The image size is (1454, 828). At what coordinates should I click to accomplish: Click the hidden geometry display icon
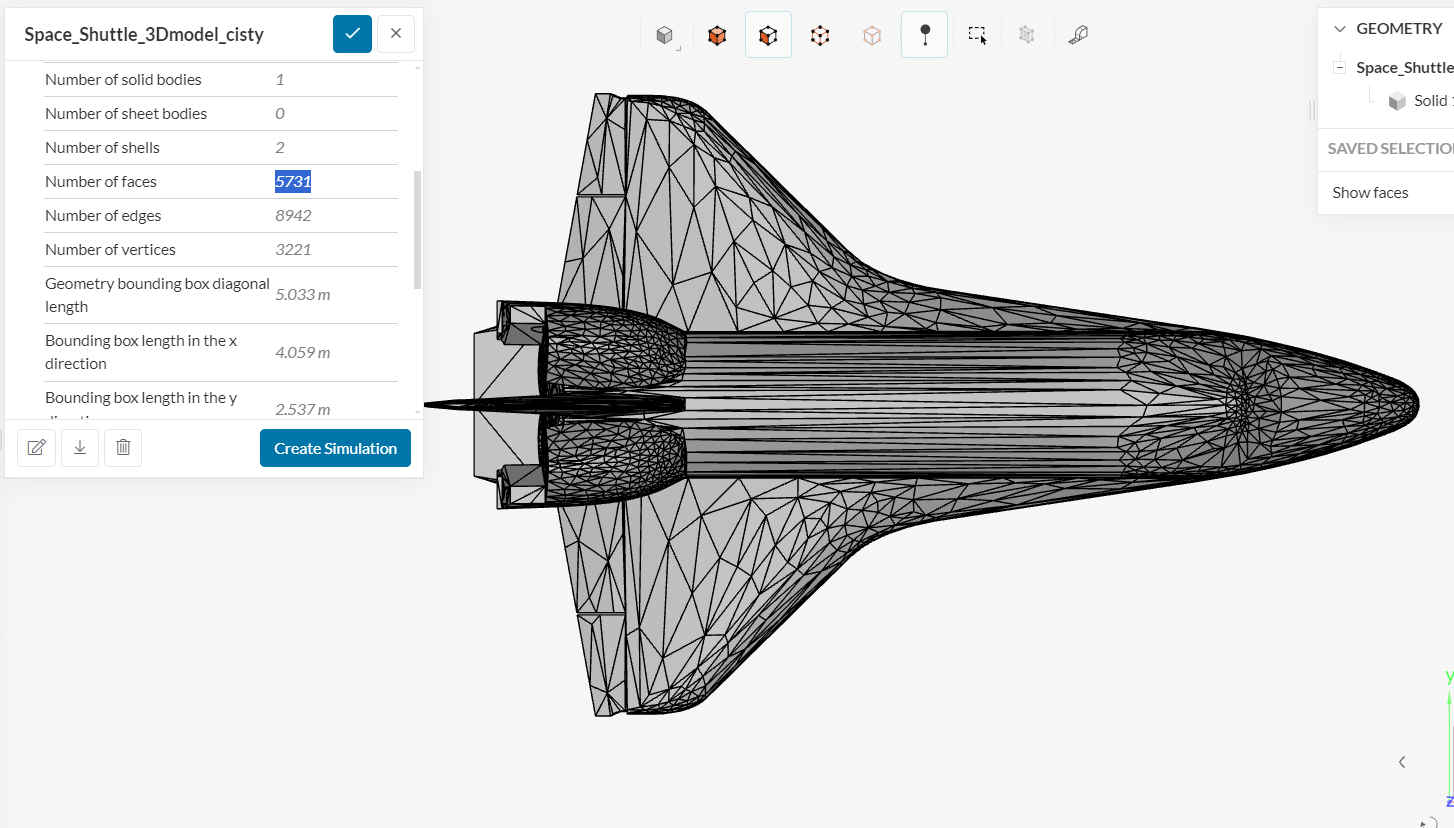coord(1028,34)
